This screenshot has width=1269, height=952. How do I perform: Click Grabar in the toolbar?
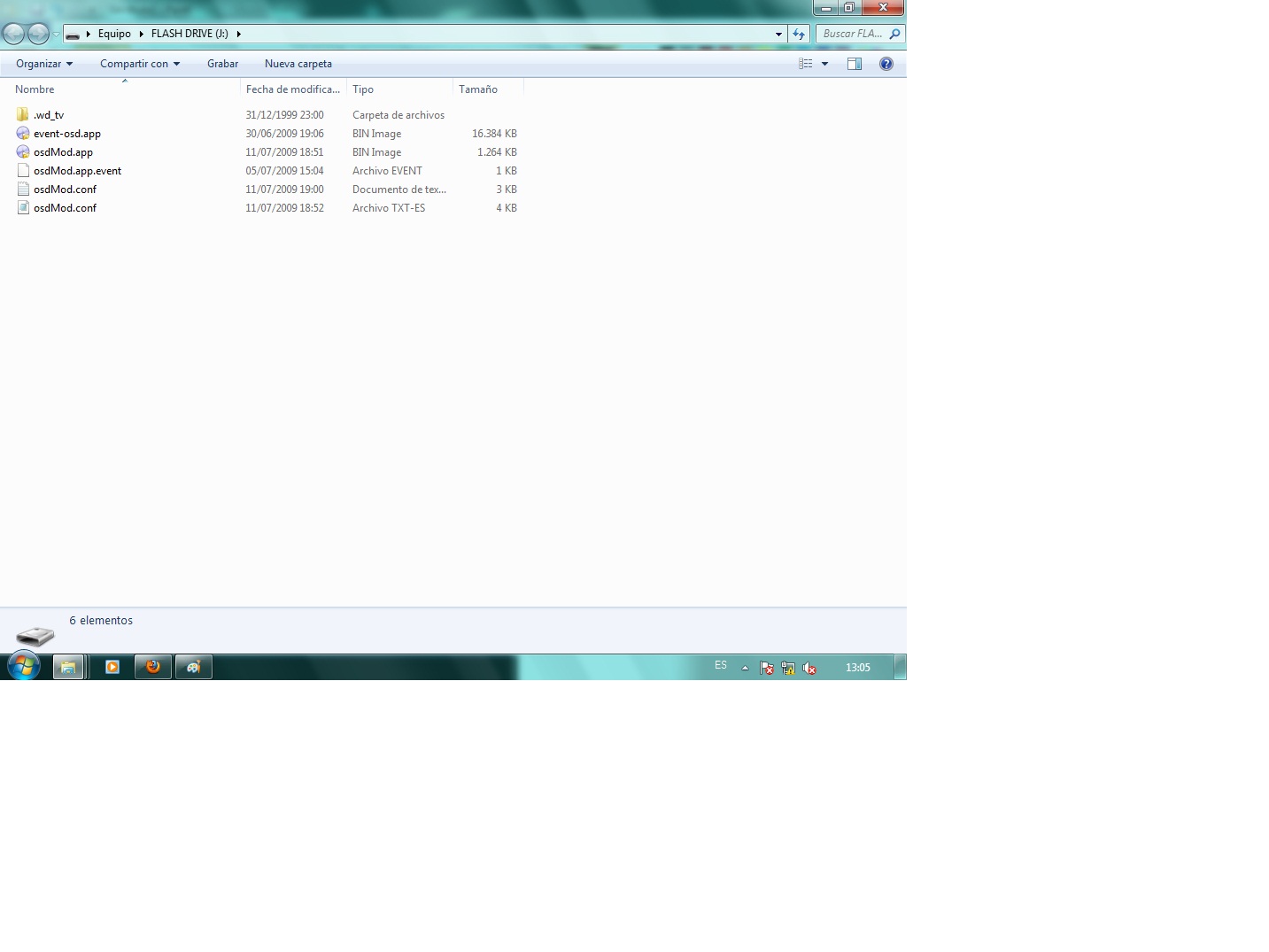point(222,64)
